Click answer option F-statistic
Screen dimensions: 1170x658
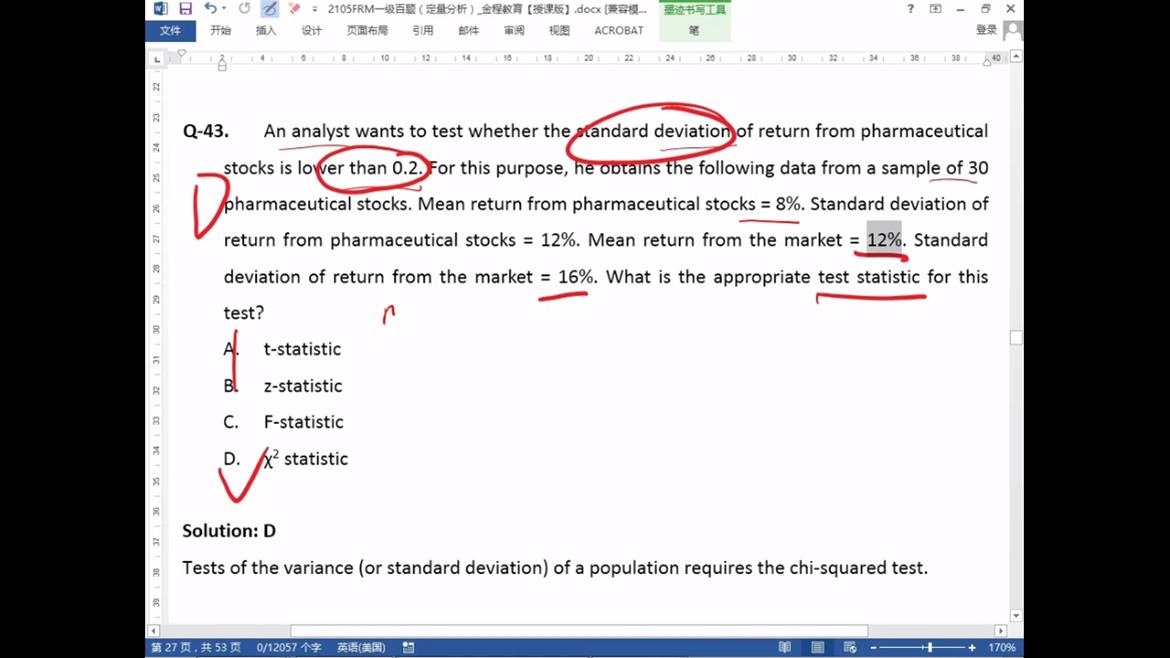(304, 422)
